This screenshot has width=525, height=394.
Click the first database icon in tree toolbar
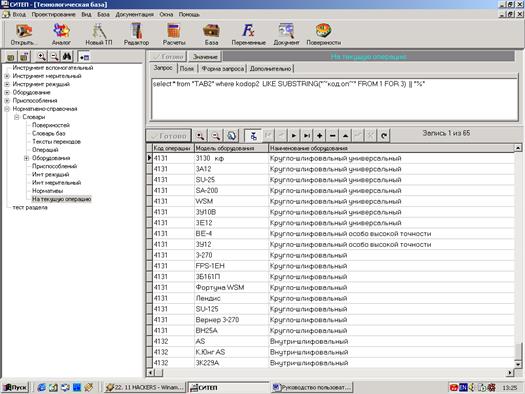click(x=11, y=57)
